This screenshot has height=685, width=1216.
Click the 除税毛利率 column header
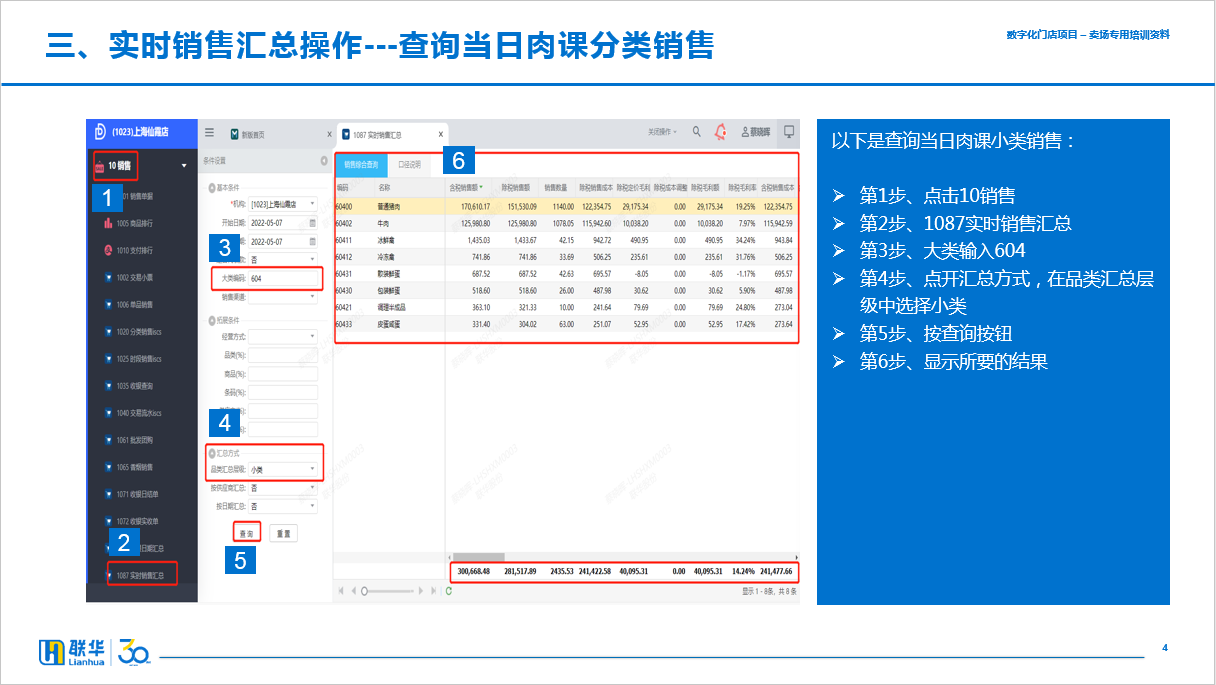(742, 187)
